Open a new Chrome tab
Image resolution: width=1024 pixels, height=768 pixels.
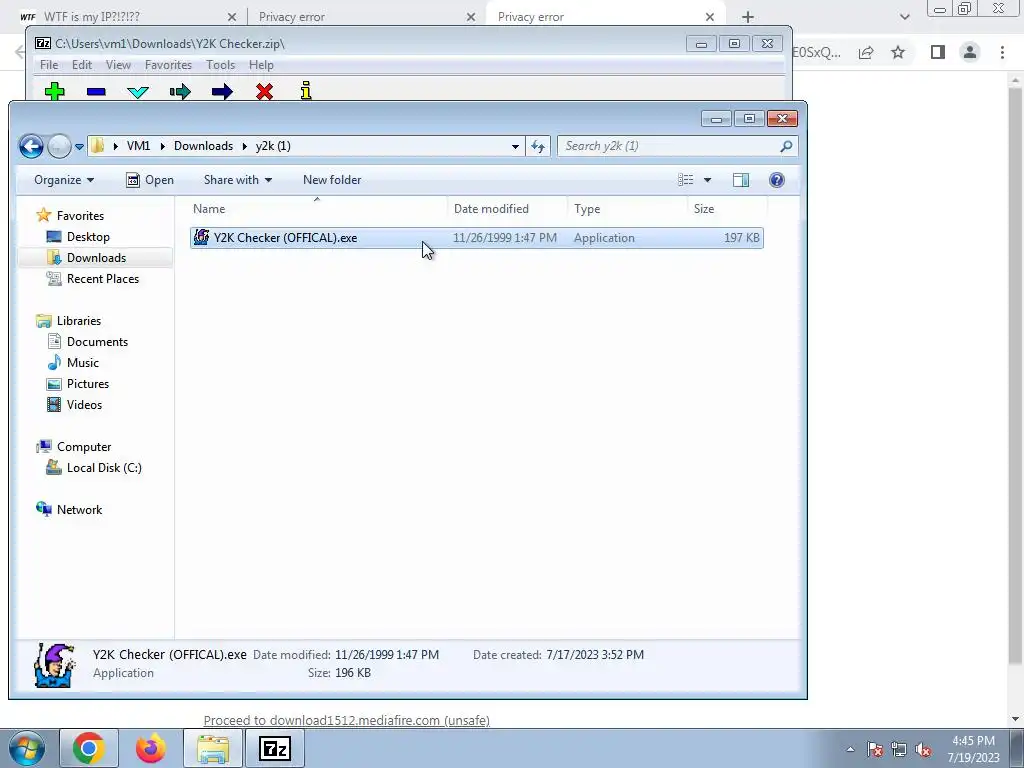(748, 17)
